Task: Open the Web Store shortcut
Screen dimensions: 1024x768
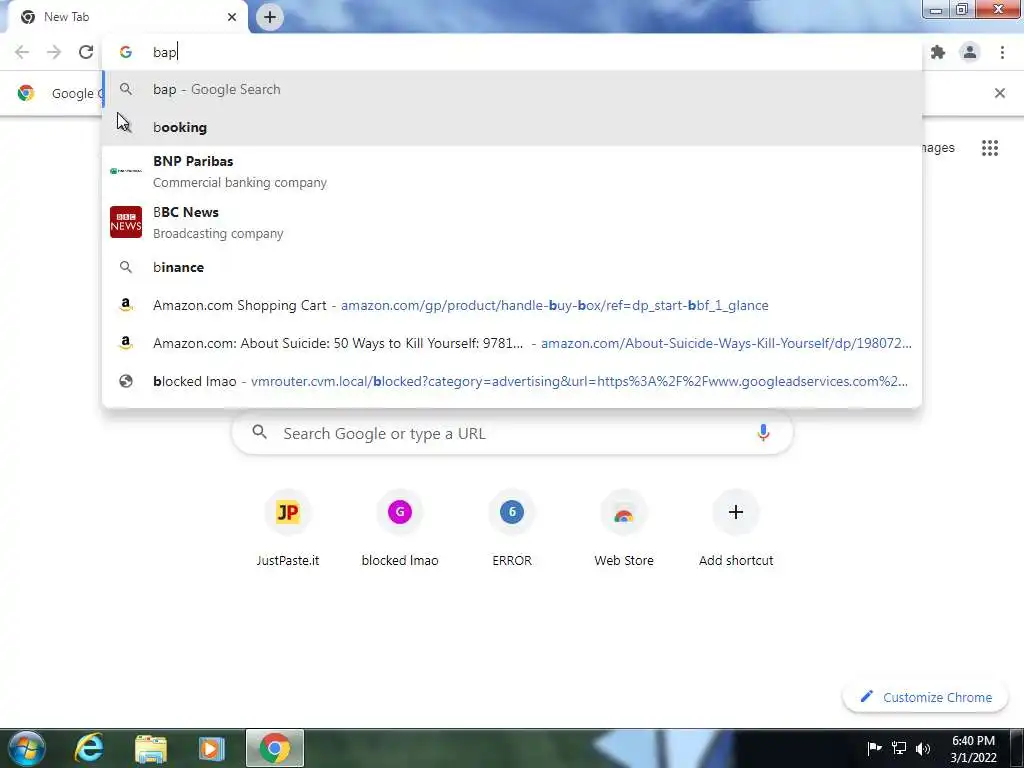Action: 624,528
